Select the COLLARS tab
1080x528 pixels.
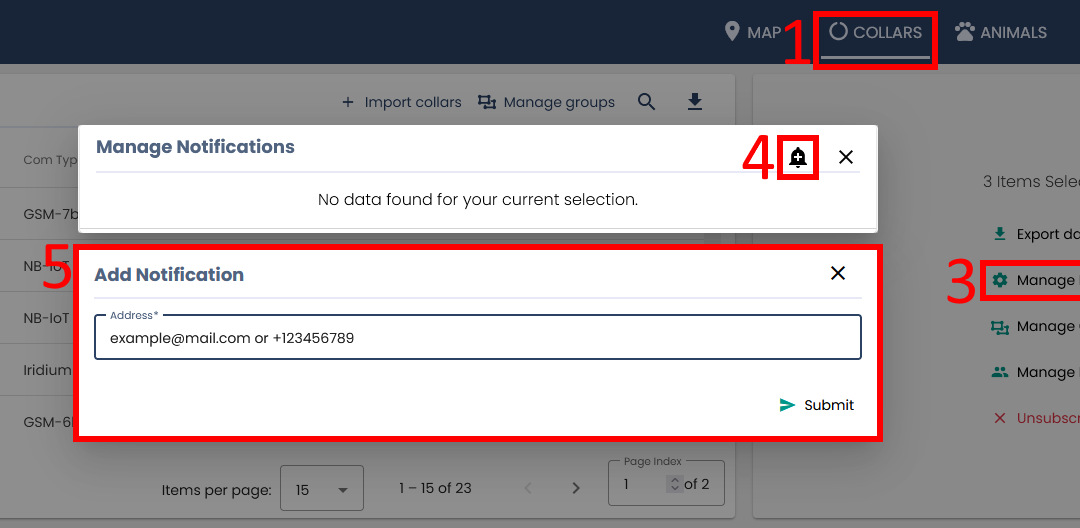876,32
